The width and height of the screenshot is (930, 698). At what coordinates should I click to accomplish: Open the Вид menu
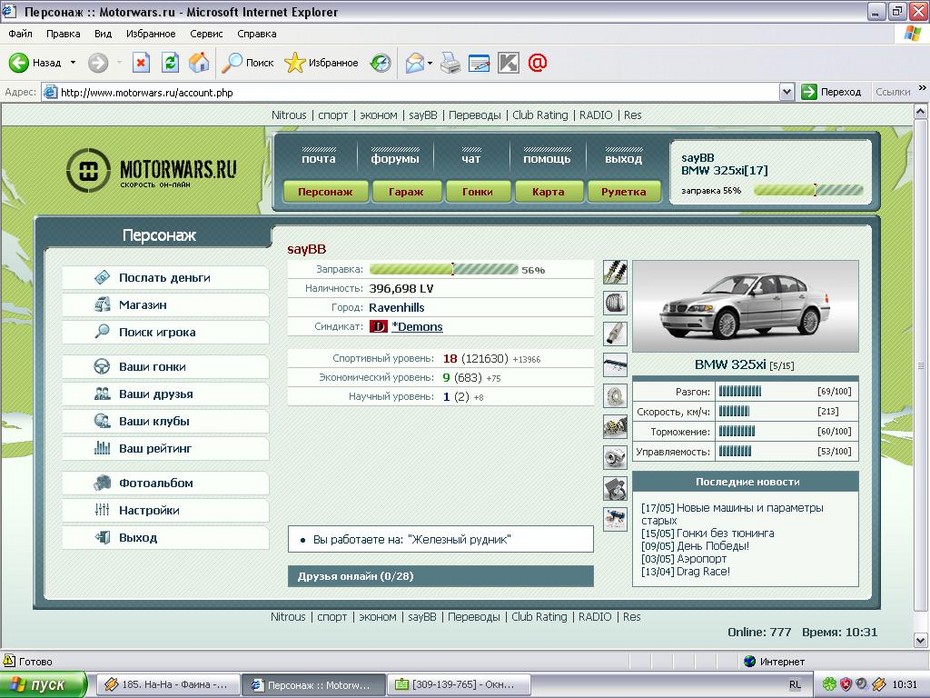click(x=103, y=34)
